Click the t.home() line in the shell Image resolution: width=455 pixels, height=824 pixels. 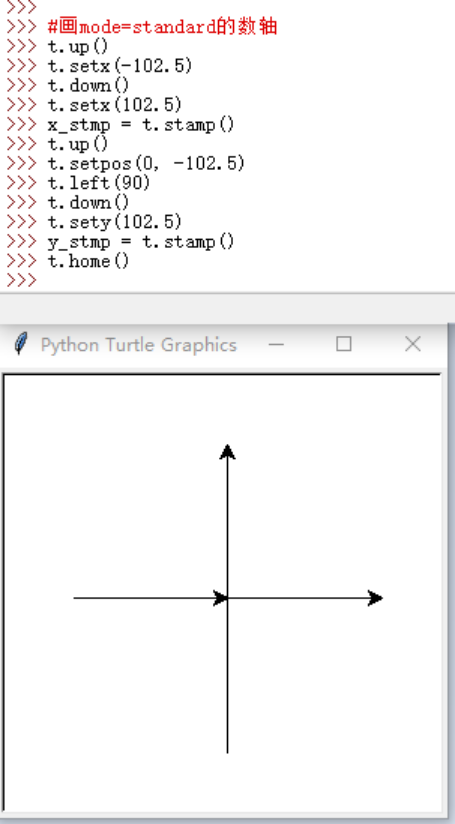[x=88, y=261]
